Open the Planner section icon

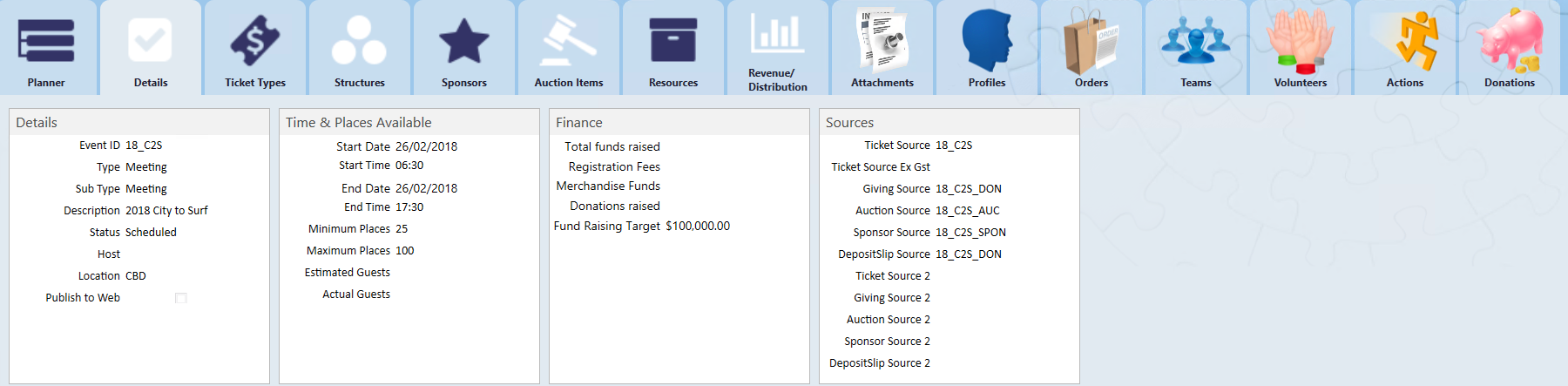tap(46, 41)
